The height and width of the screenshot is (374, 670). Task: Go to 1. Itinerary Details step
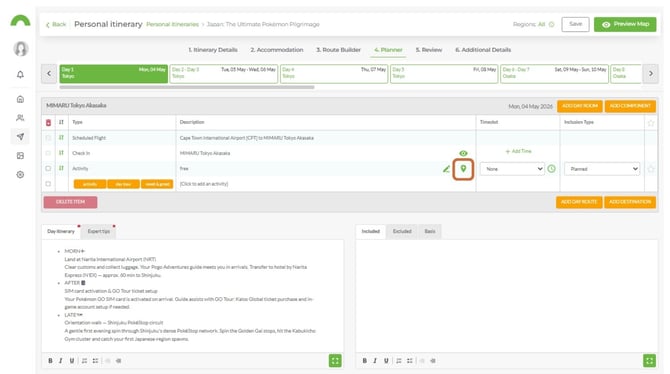point(213,50)
